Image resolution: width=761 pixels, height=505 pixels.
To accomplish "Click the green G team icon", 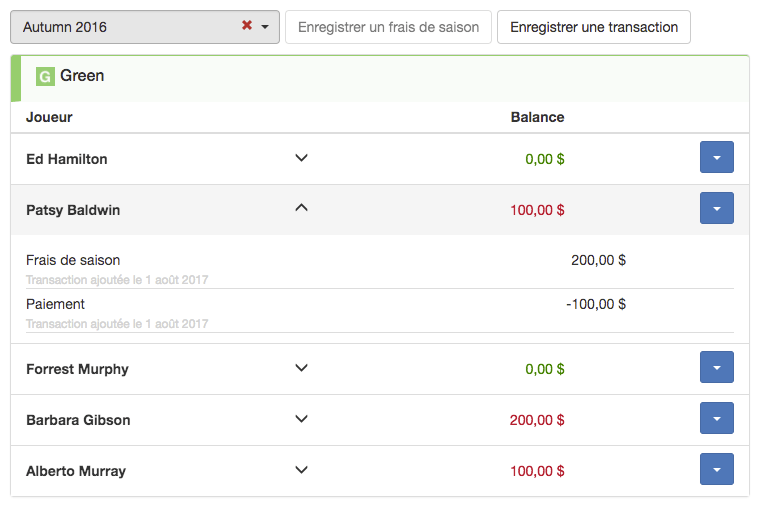I will click(45, 76).
